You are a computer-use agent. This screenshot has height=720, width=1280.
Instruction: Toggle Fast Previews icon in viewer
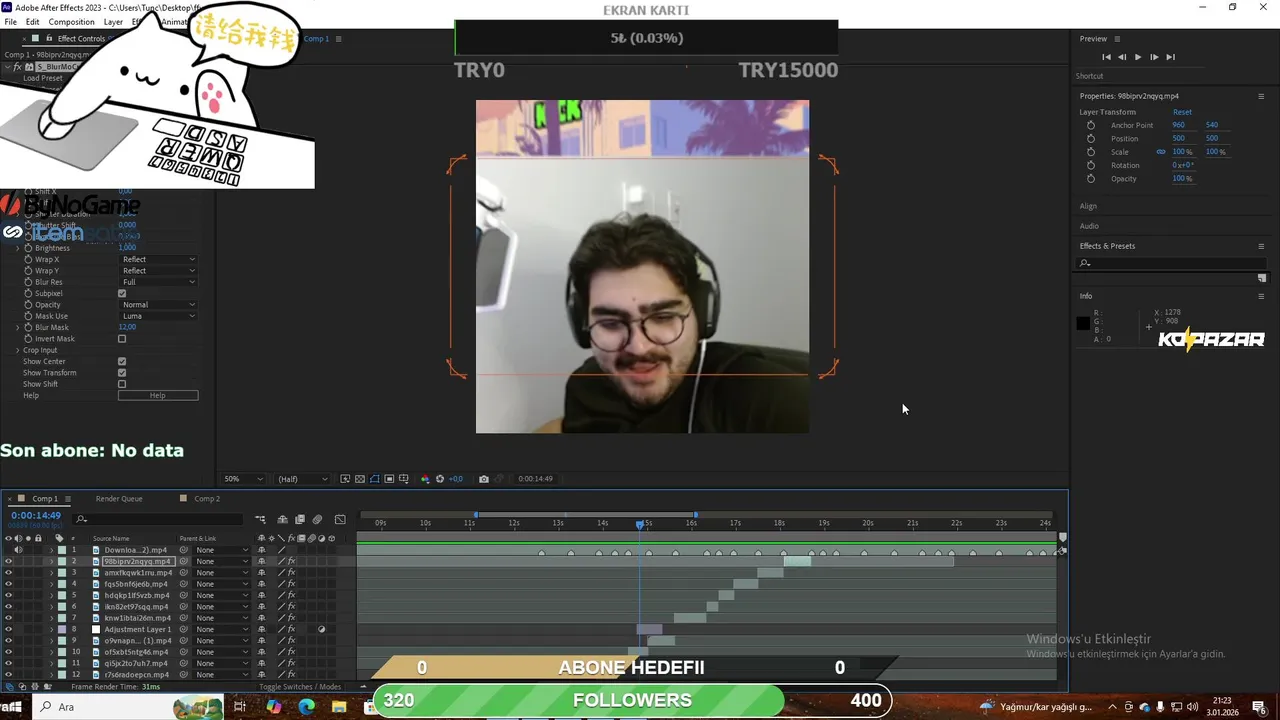point(345,479)
